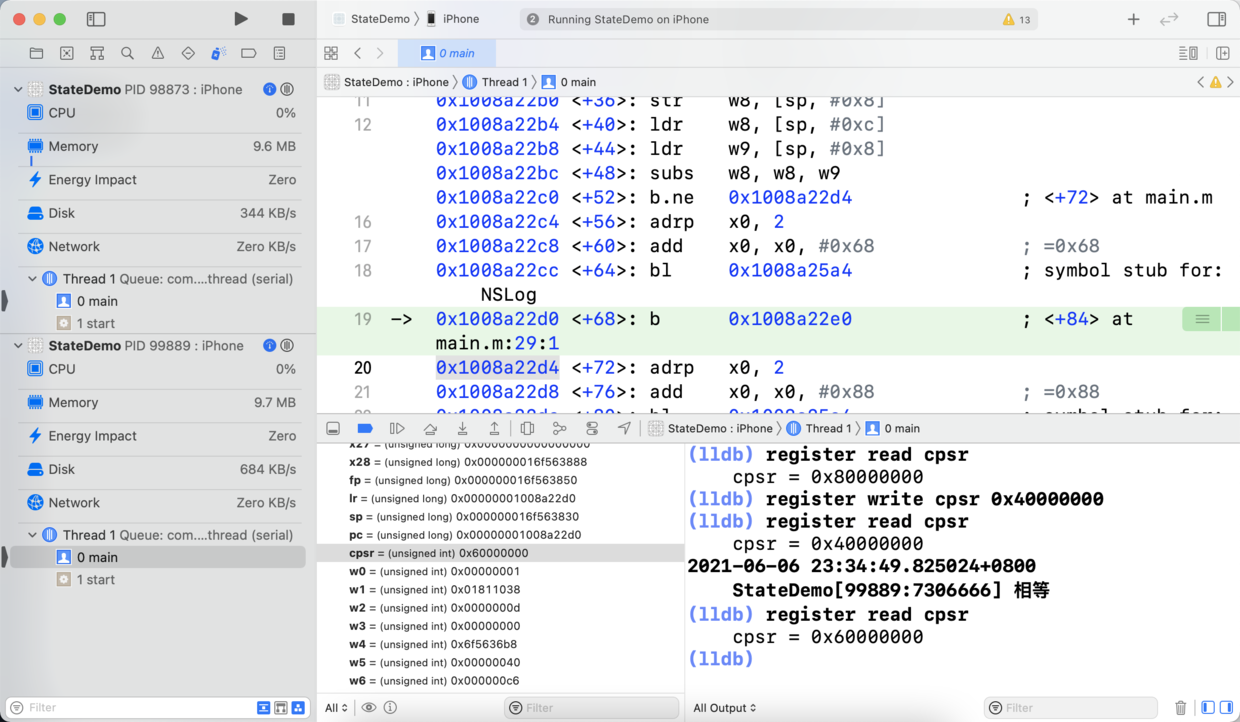Open the Find navigator magnifier icon
Image resolution: width=1240 pixels, height=722 pixels.
coord(127,53)
